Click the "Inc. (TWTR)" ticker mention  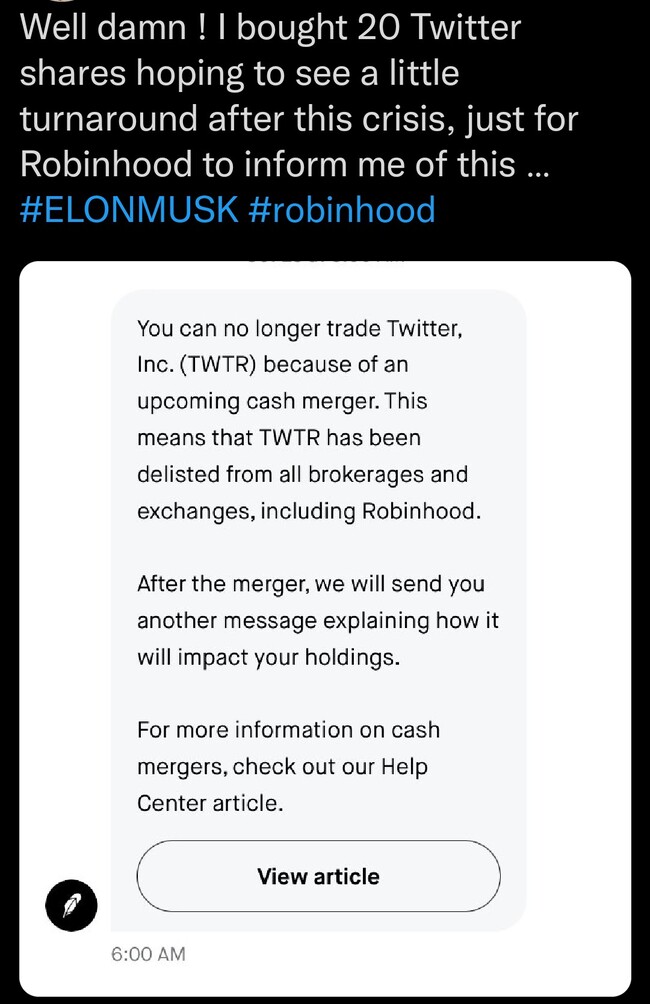click(x=197, y=364)
